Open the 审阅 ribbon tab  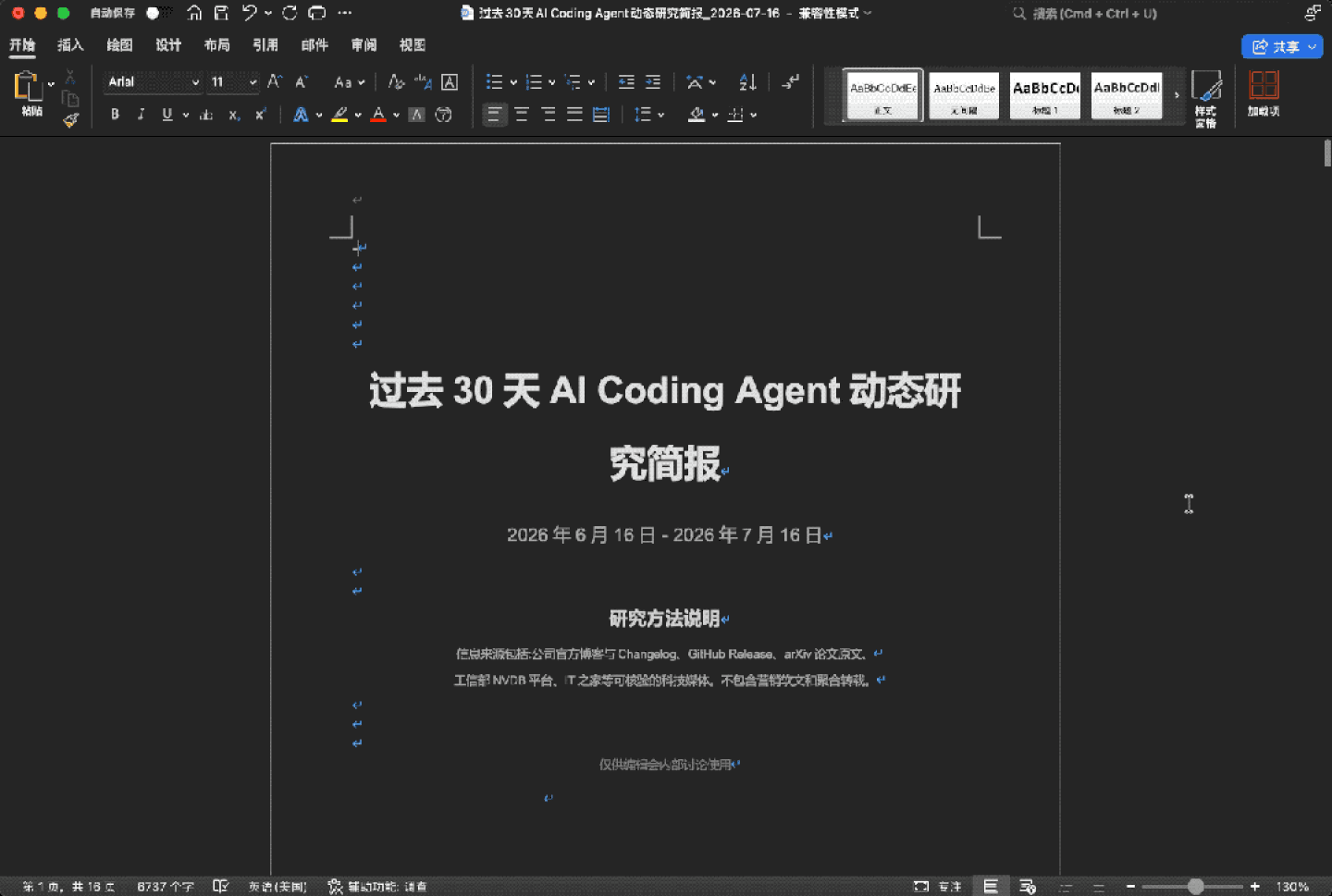(x=364, y=44)
